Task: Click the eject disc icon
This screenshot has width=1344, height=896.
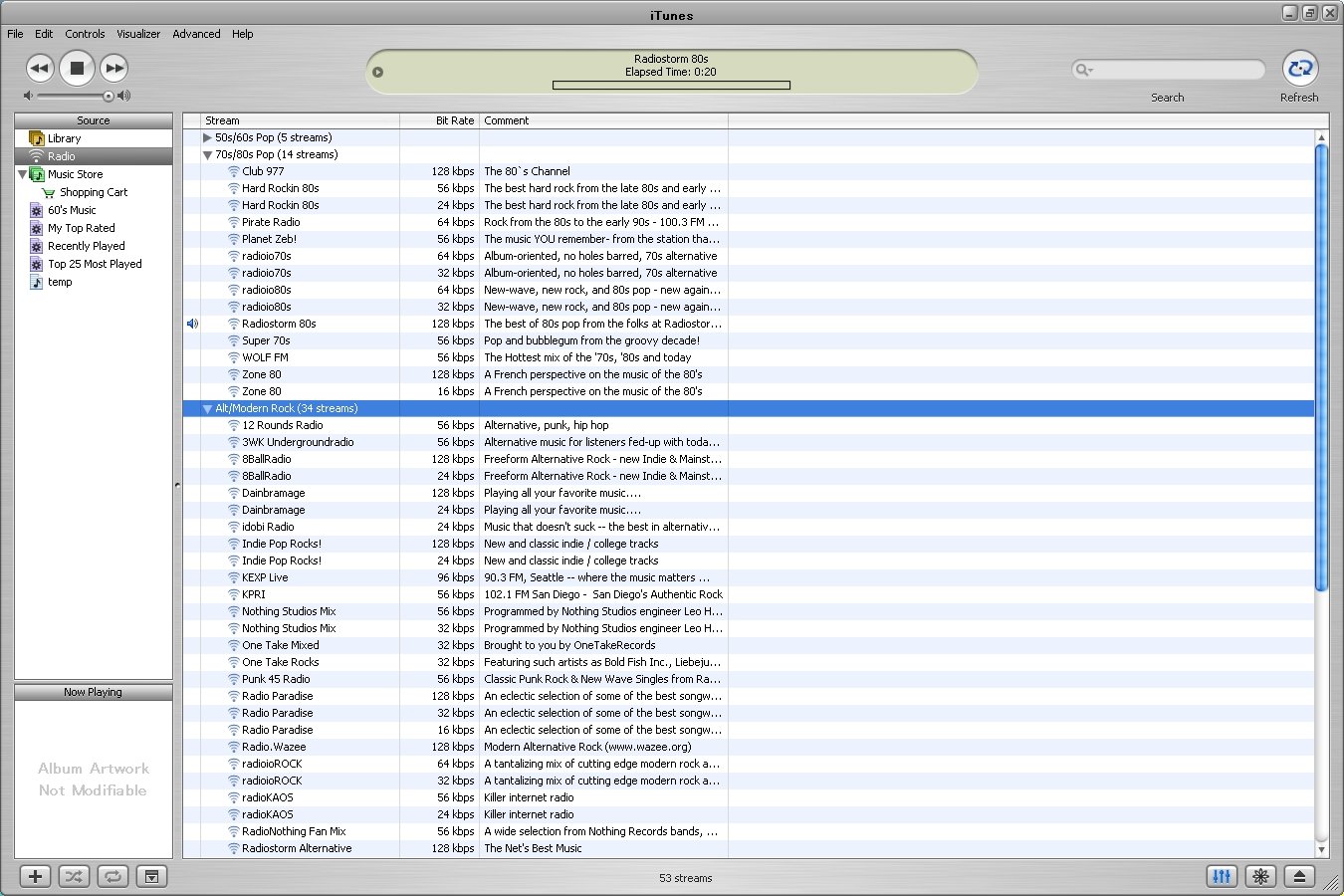Action: pyautogui.click(x=1299, y=876)
